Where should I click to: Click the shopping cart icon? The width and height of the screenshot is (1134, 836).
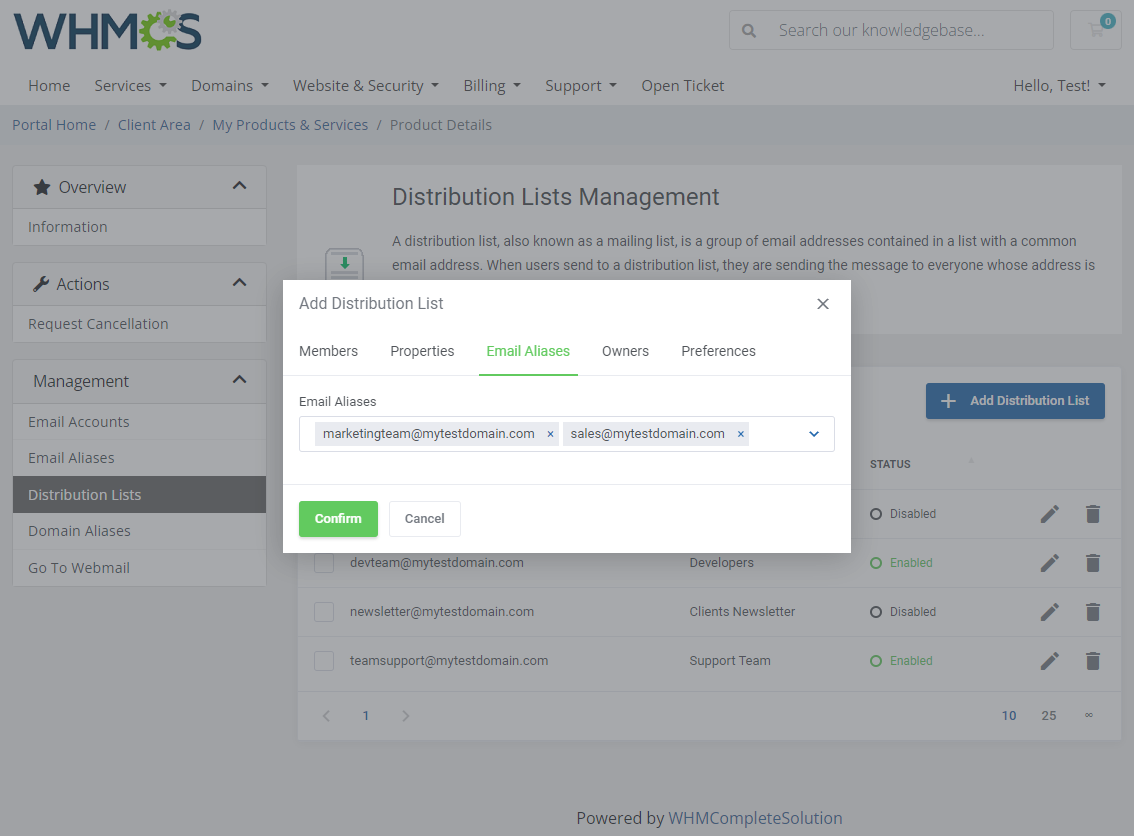pyautogui.click(x=1096, y=30)
